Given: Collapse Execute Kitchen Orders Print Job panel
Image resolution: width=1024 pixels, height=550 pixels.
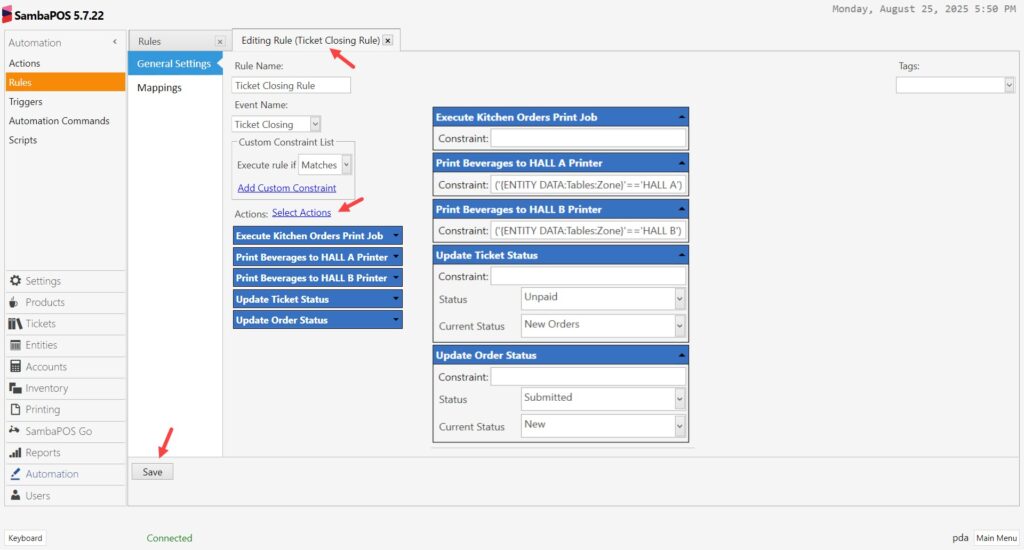Looking at the screenshot, I should pos(681,117).
